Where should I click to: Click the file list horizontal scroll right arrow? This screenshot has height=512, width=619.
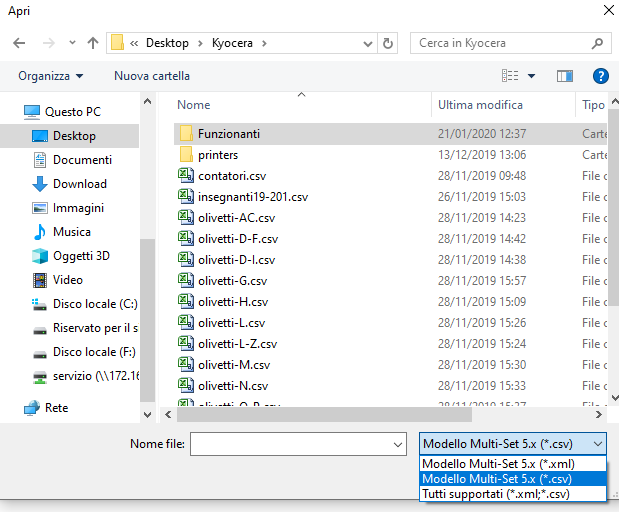(598, 414)
